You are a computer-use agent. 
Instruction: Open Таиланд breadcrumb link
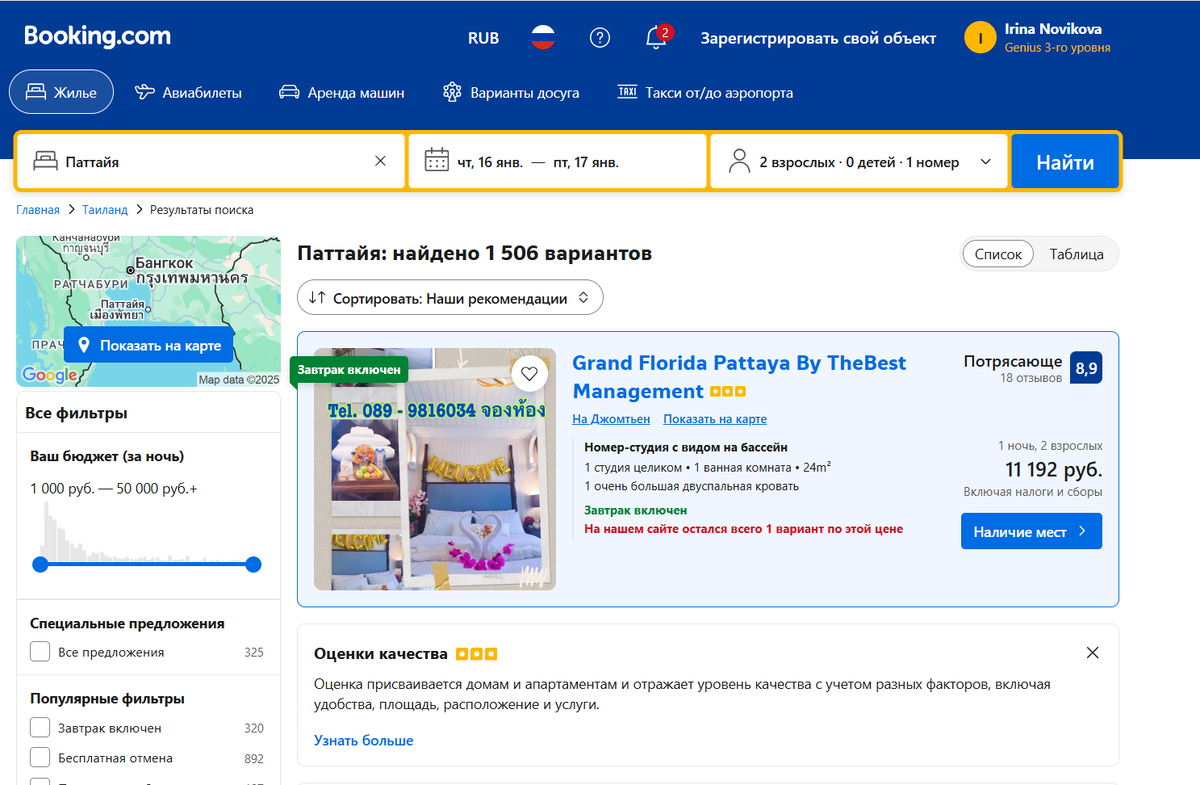tap(105, 210)
